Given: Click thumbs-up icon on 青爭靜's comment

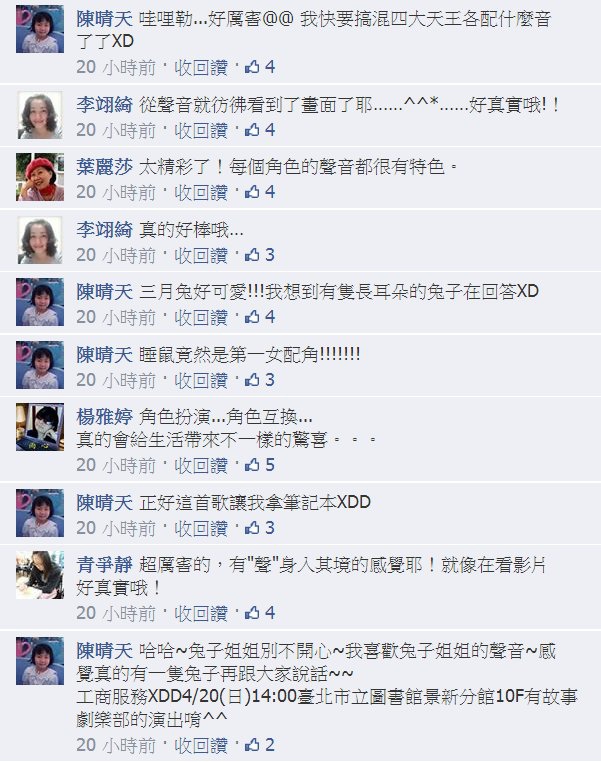Looking at the screenshot, I should [252, 613].
